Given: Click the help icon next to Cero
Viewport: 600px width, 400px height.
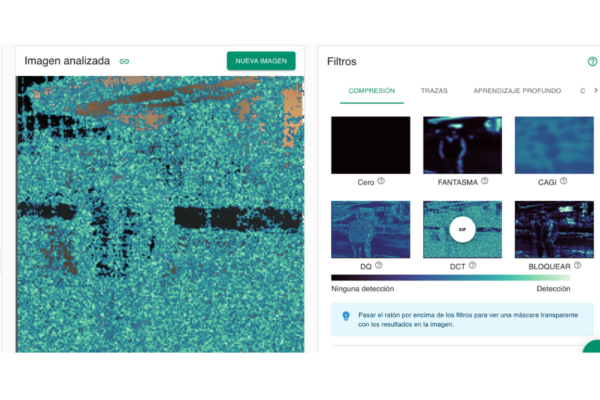Looking at the screenshot, I should tap(381, 181).
